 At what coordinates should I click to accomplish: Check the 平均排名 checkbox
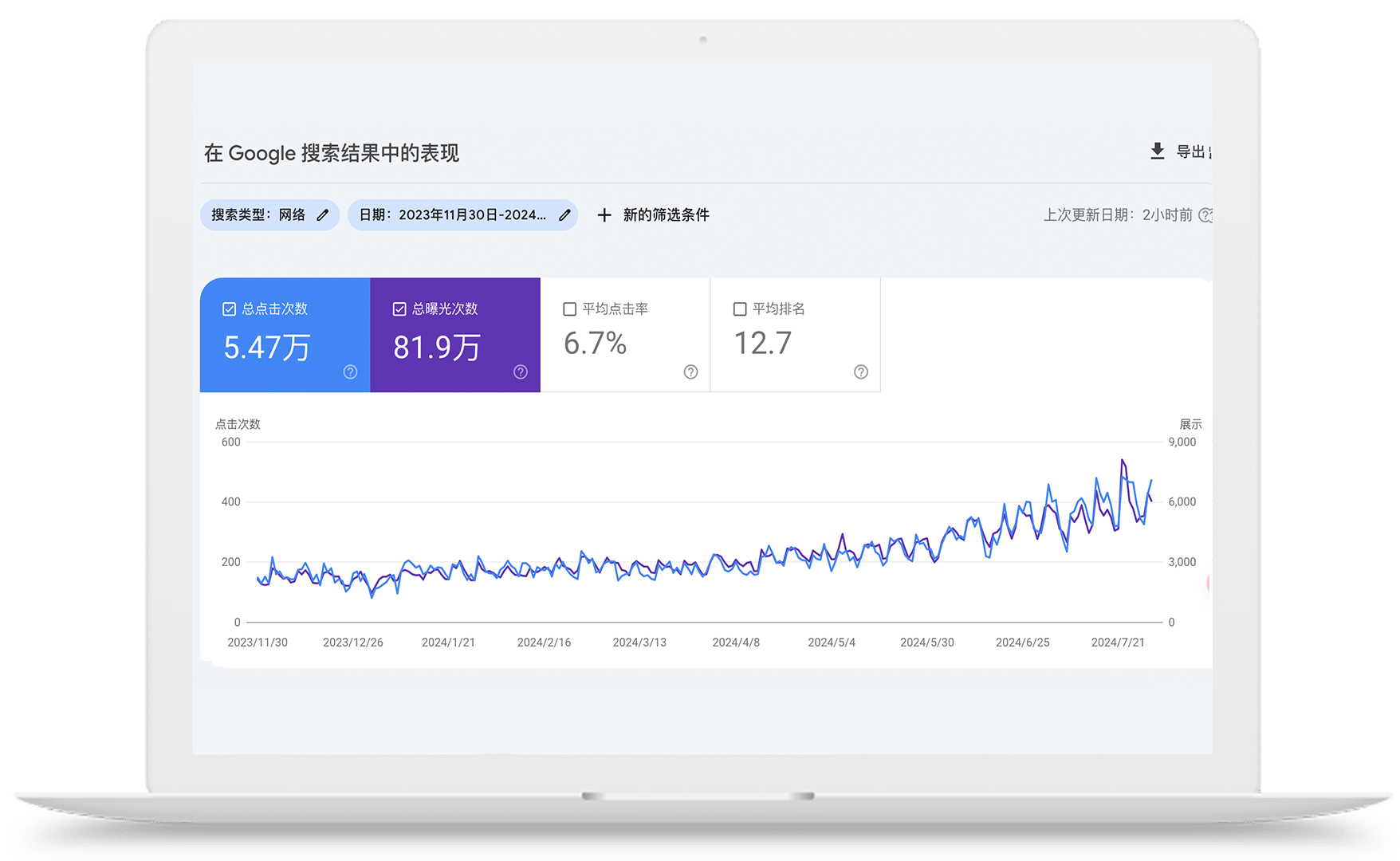740,309
